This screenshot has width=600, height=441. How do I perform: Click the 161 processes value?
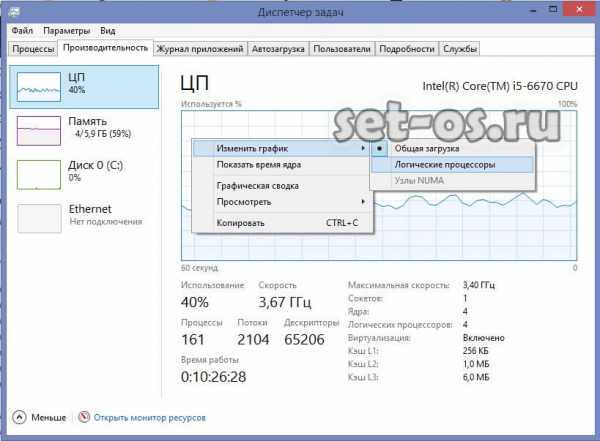193,340
